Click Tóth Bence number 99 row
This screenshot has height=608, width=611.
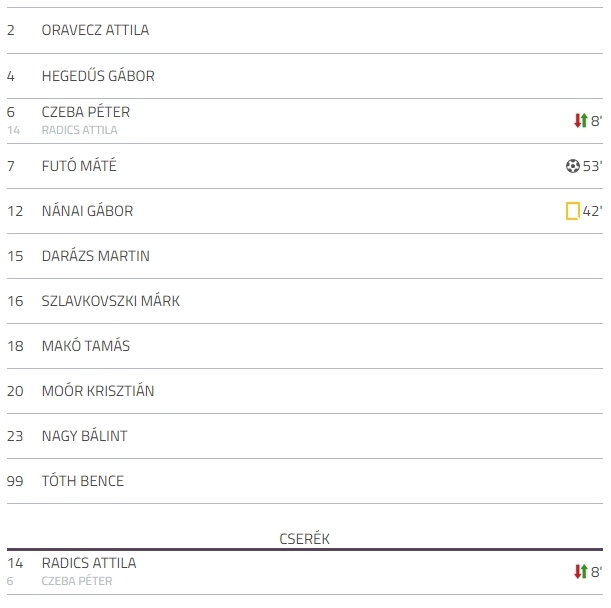[x=305, y=481]
